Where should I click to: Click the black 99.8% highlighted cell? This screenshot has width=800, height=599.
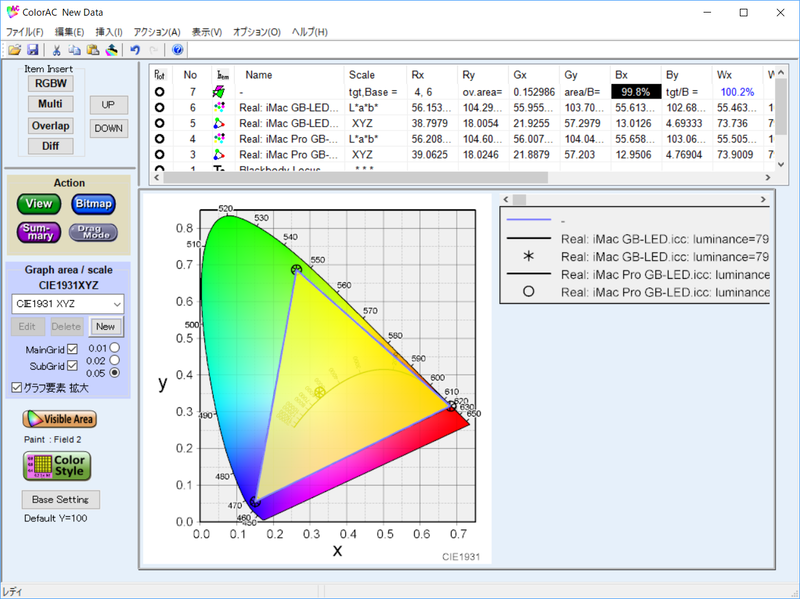click(636, 92)
